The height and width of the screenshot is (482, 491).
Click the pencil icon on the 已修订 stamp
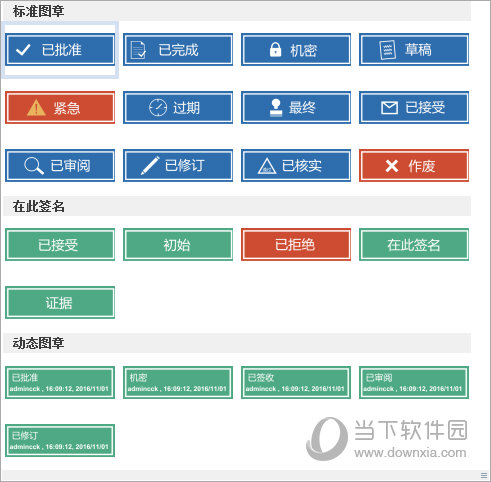coord(150,165)
